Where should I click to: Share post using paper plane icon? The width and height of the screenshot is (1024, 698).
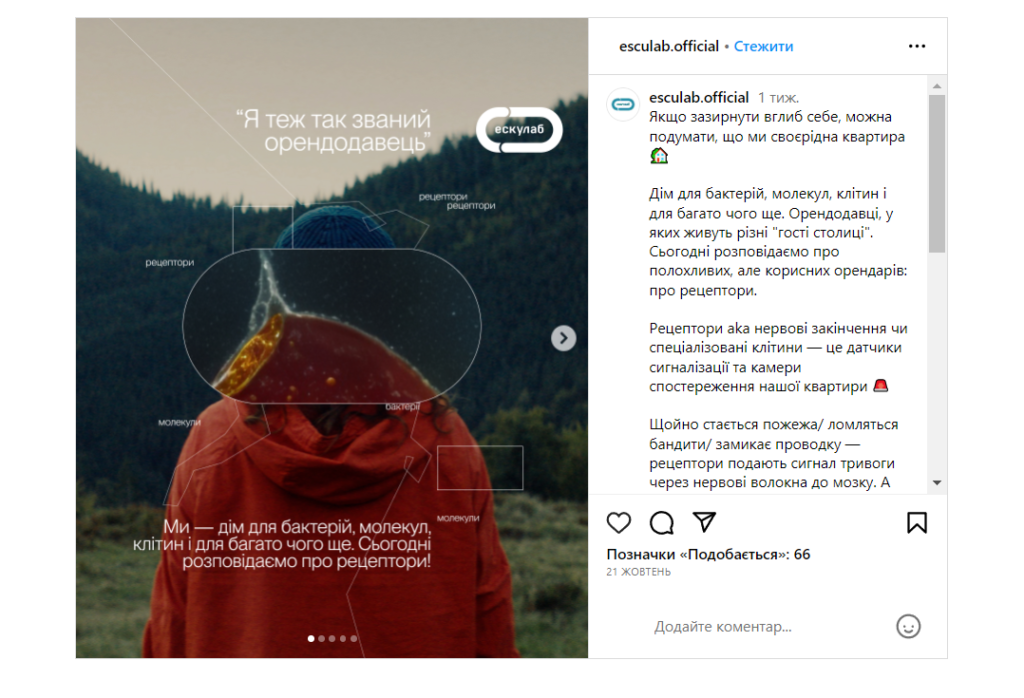click(705, 522)
